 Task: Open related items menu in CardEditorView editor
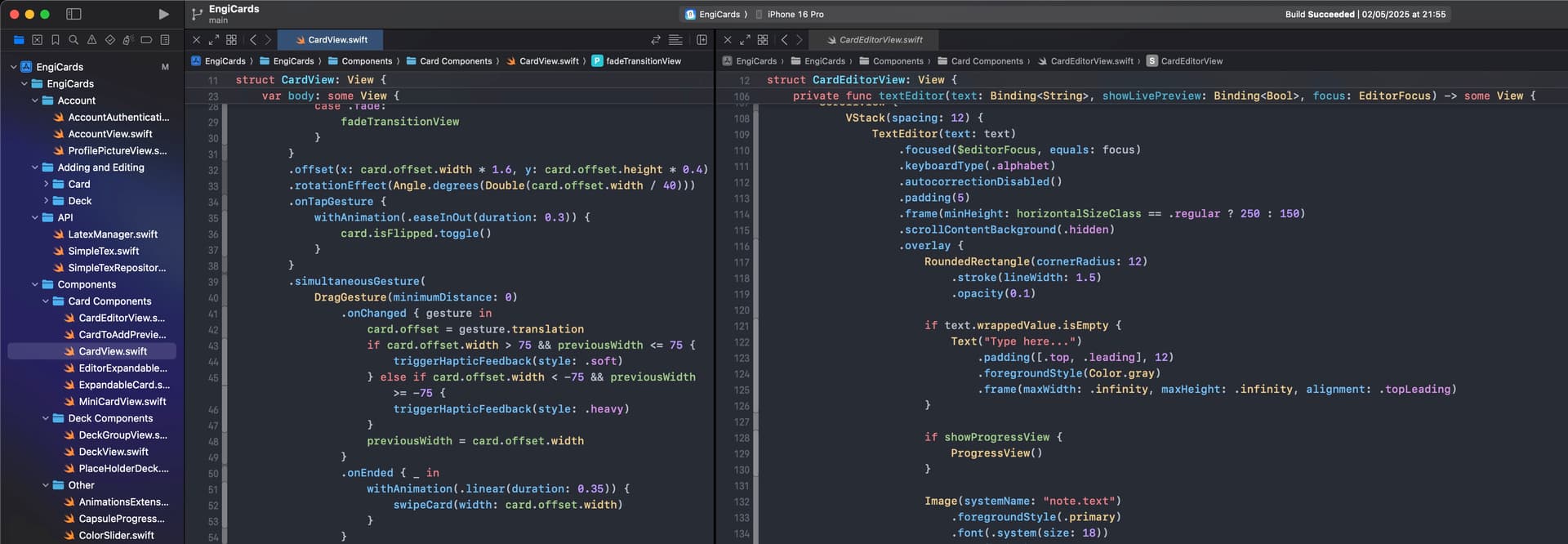click(763, 40)
